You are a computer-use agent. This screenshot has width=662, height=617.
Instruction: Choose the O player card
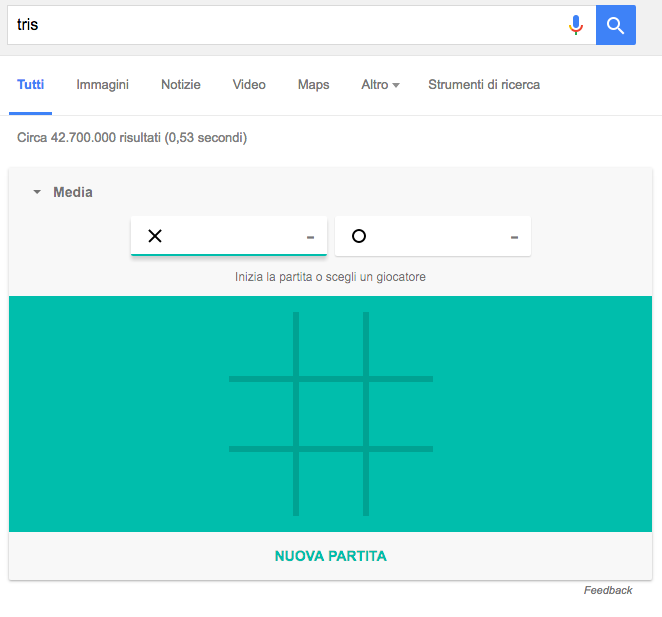(432, 236)
